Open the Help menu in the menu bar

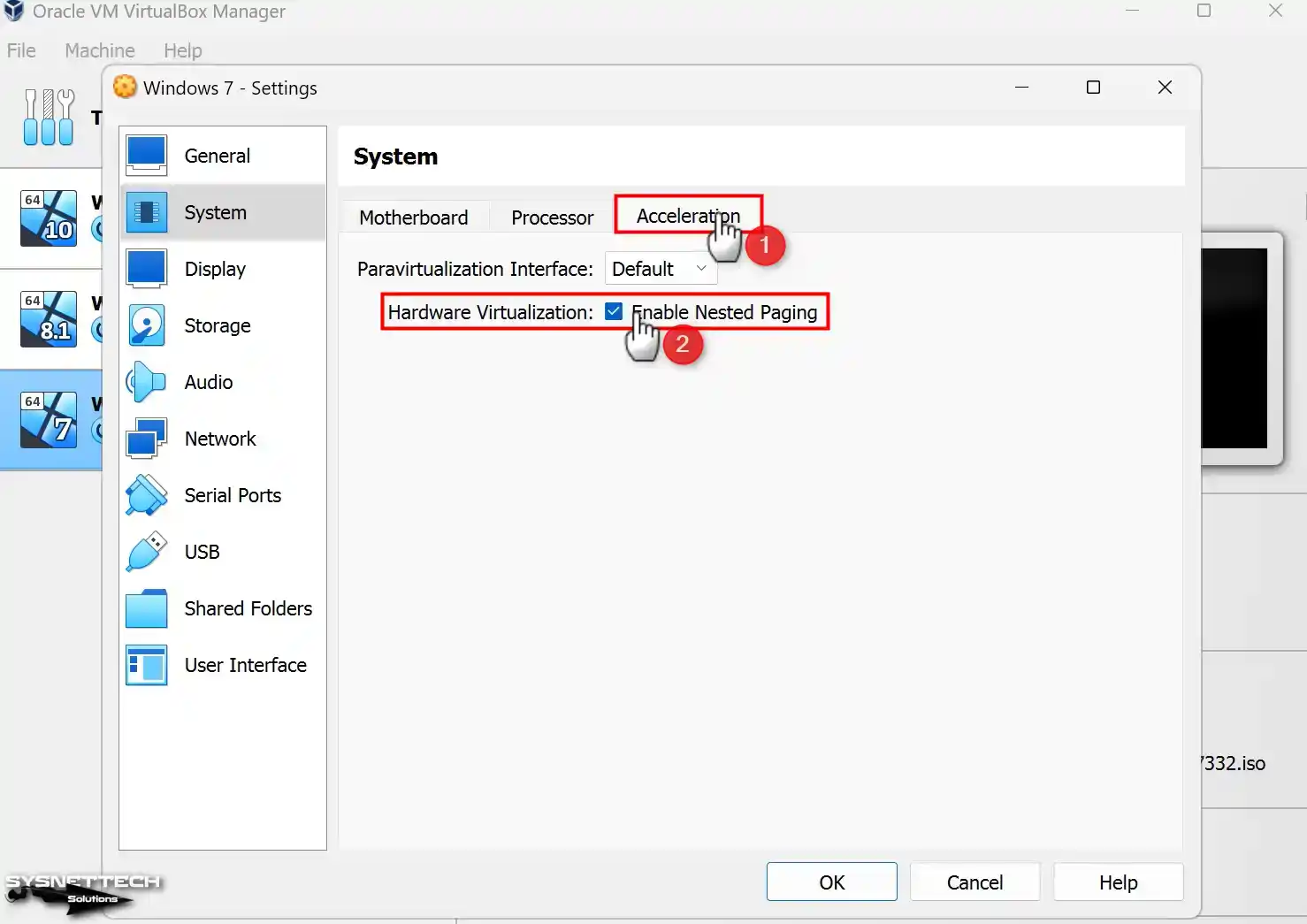point(183,50)
